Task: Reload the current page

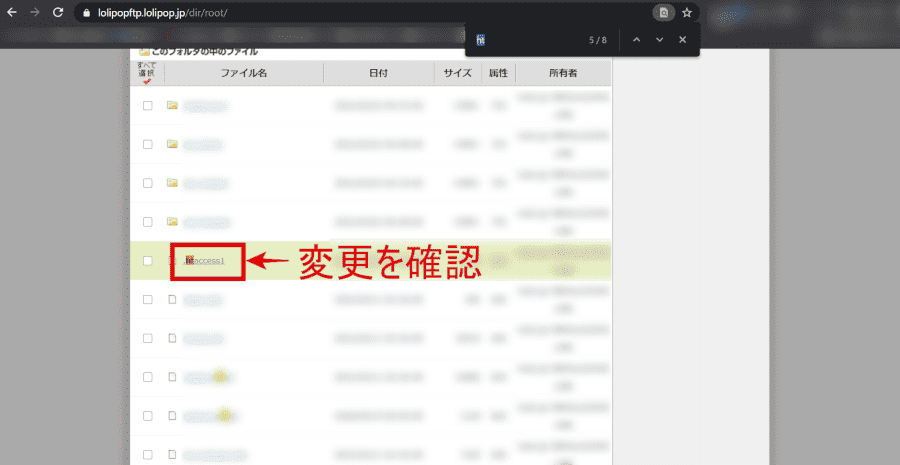Action: (58, 13)
